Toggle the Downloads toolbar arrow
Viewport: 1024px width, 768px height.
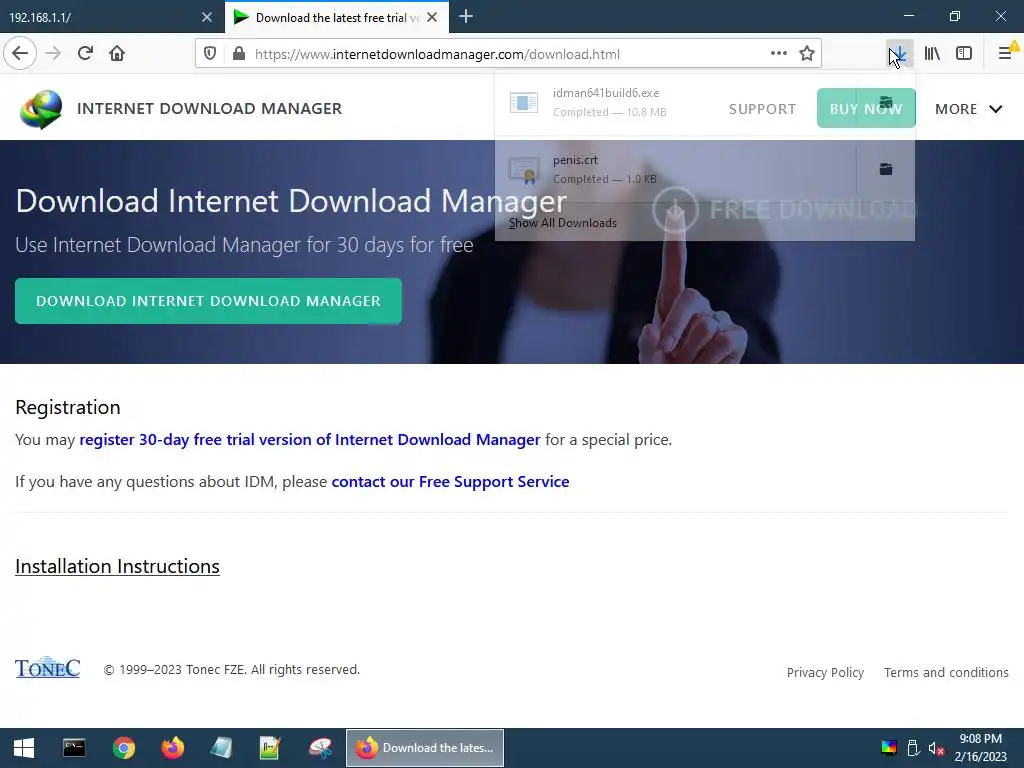899,54
